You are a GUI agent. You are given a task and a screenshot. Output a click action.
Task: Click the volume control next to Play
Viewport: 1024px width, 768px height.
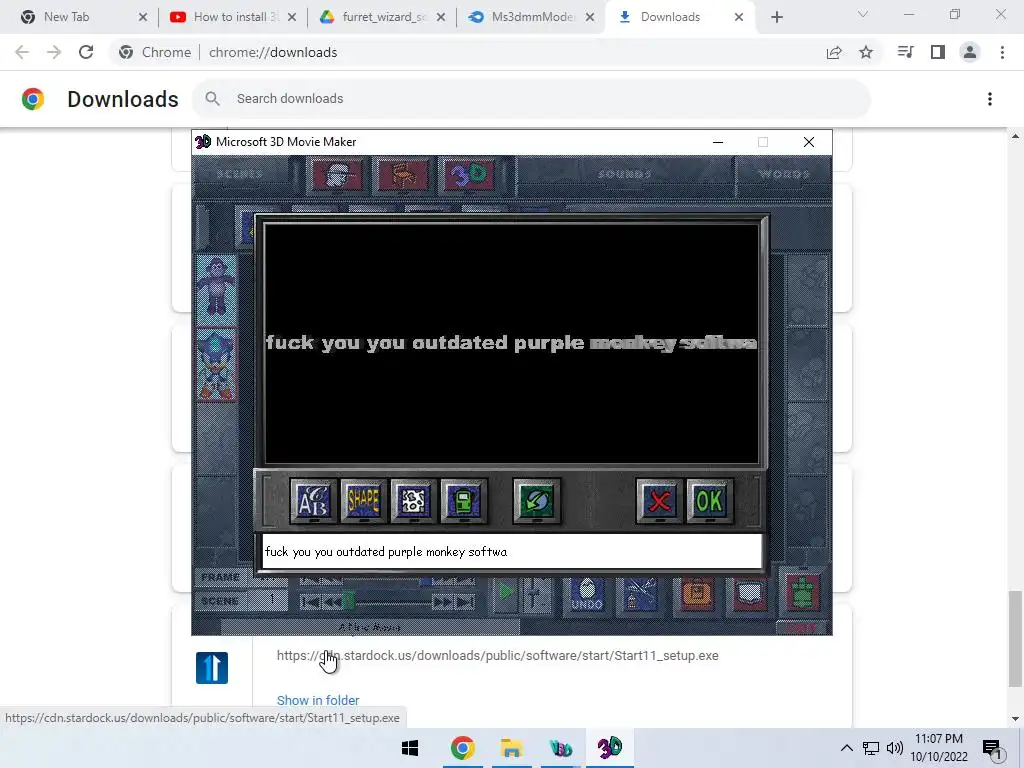535,594
